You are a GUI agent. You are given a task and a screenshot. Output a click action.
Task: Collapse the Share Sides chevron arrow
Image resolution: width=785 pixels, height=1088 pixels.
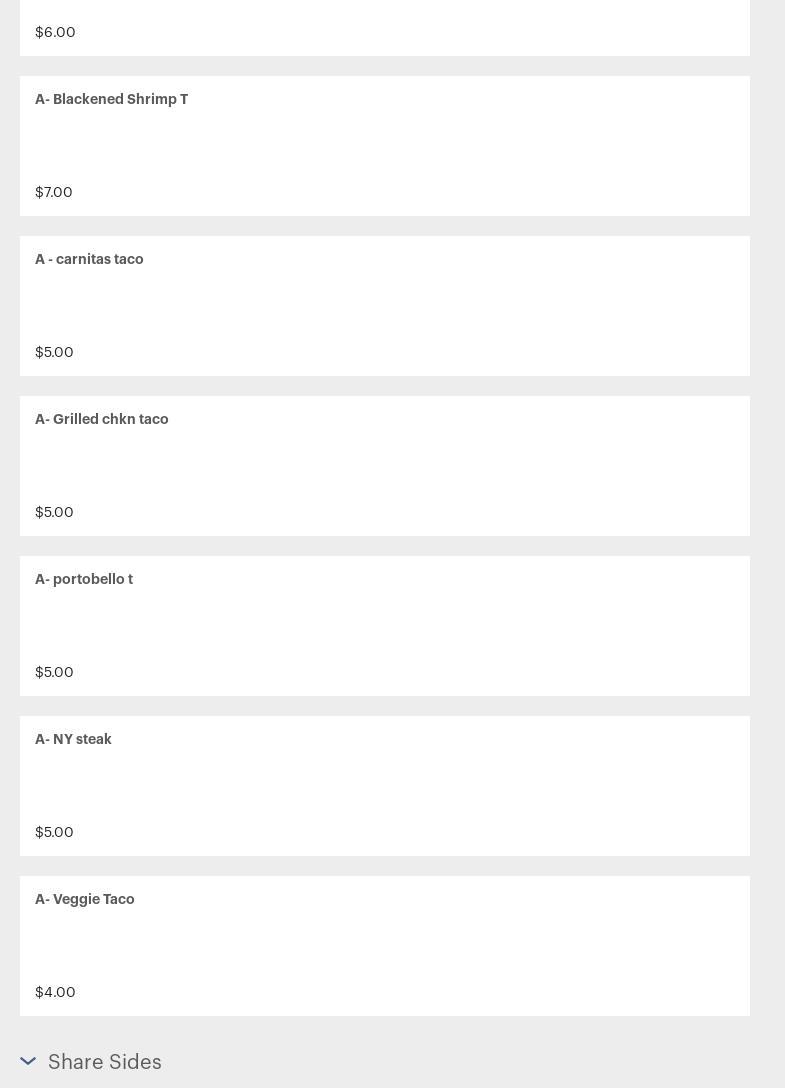tap(28, 1061)
